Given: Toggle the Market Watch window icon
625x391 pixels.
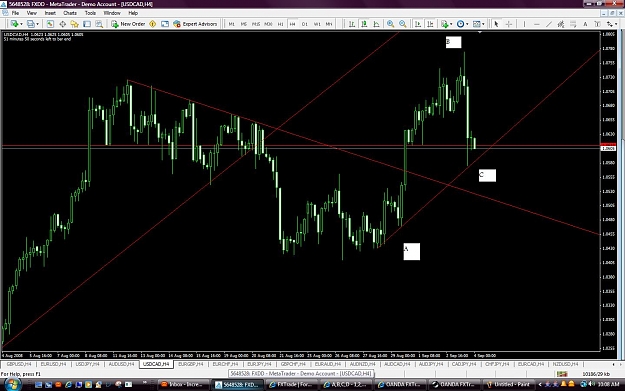Looking at the screenshot, I should (x=50, y=24).
